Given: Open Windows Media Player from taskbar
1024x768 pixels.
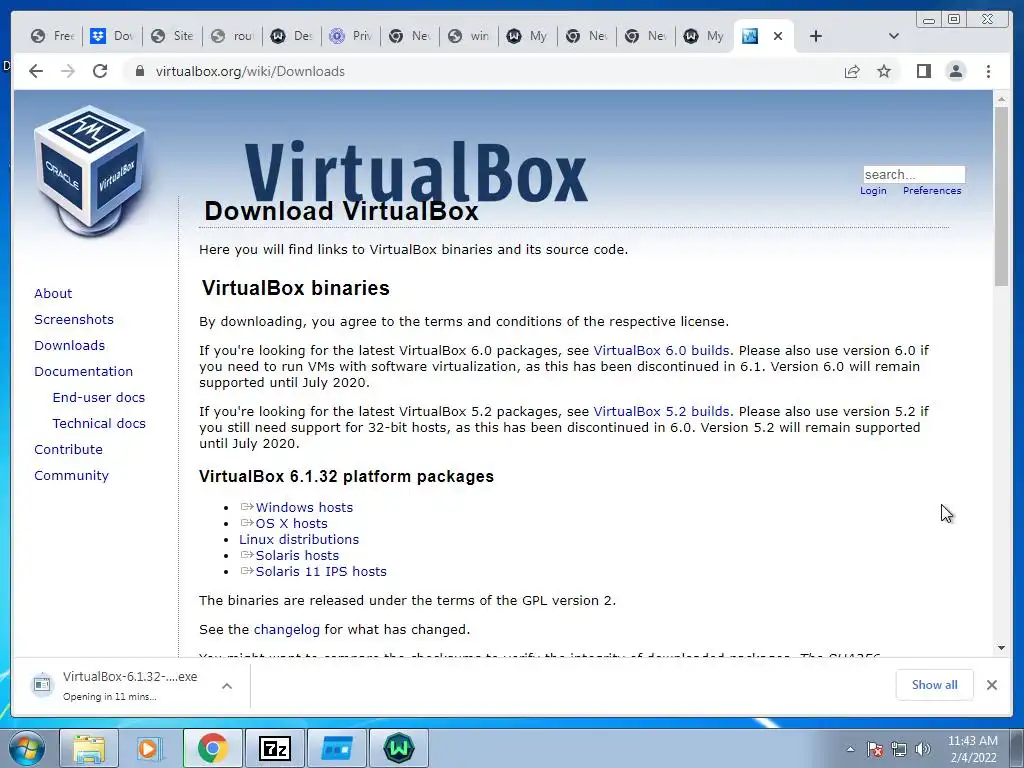Looking at the screenshot, I should click(150, 748).
